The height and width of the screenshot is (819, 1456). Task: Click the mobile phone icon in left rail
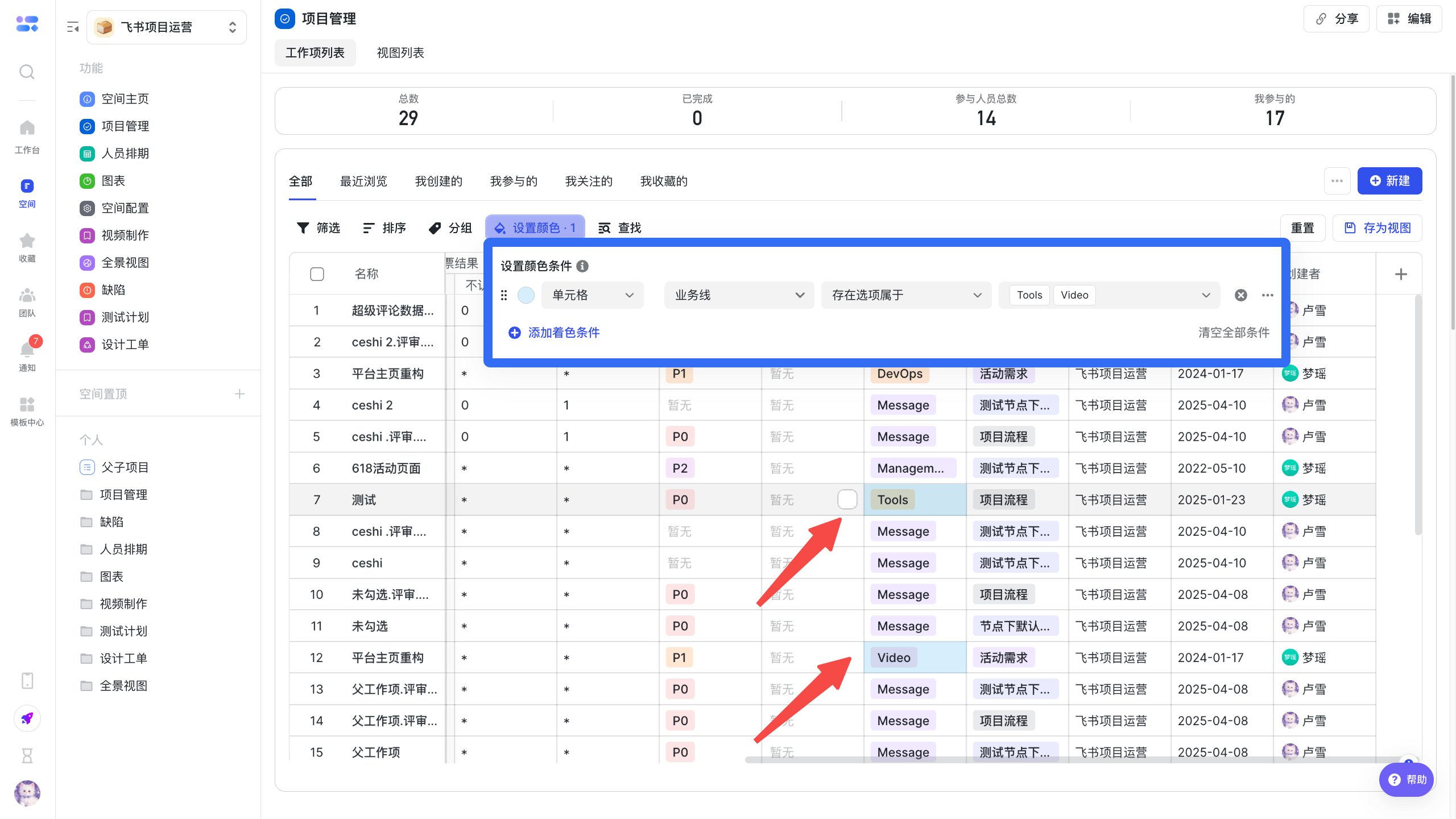click(27, 680)
